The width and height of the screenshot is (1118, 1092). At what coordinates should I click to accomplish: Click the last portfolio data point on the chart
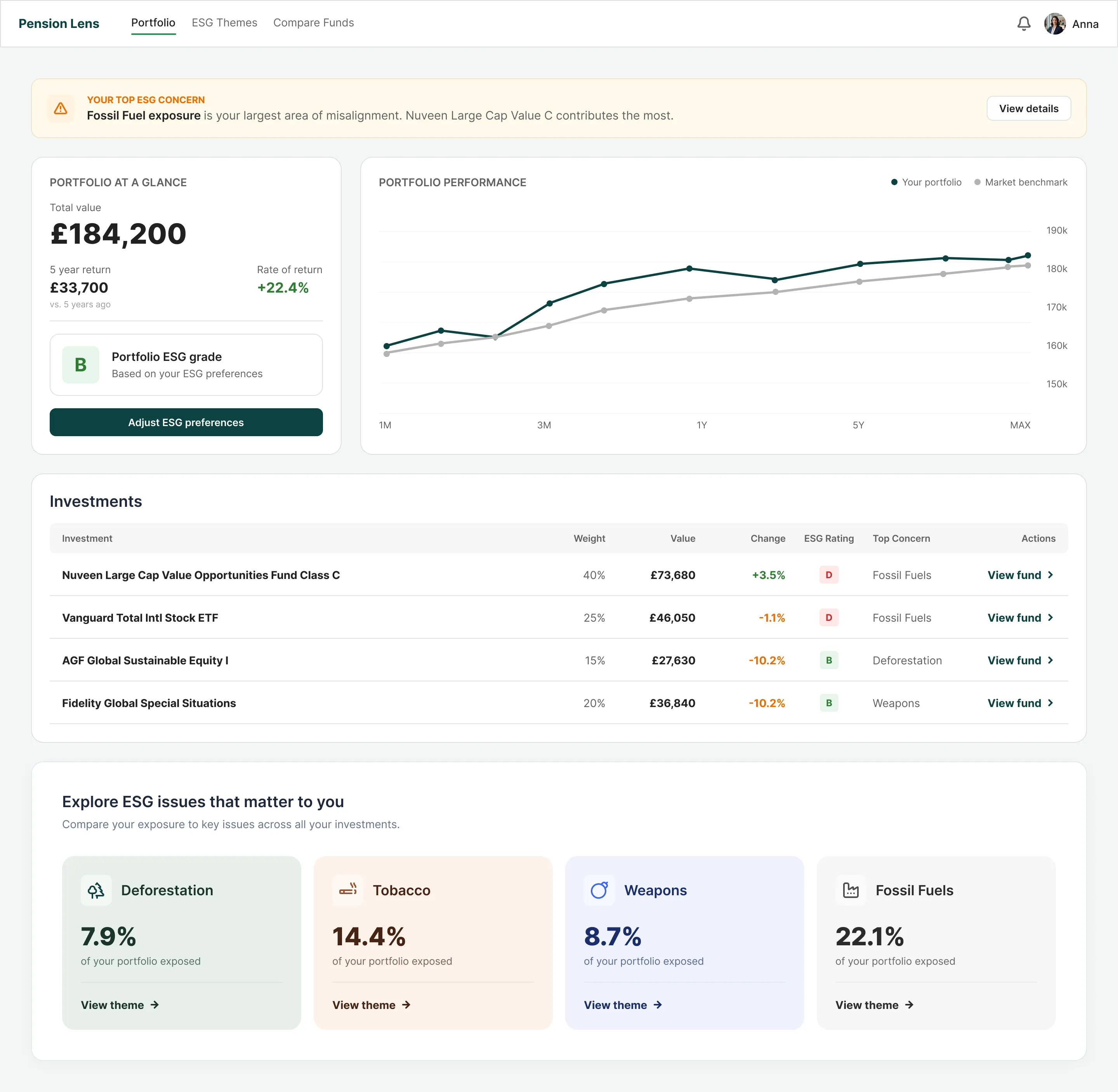[1028, 255]
